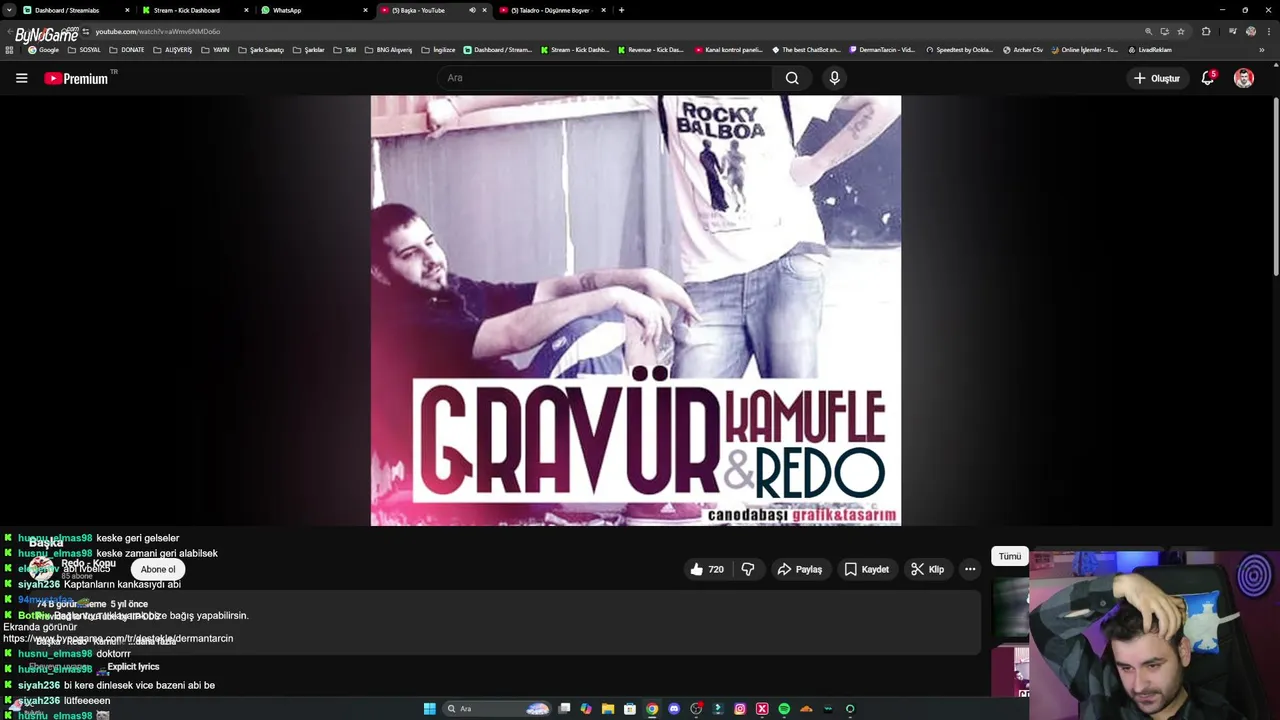Share the video via Paylaş button

click(x=800, y=569)
